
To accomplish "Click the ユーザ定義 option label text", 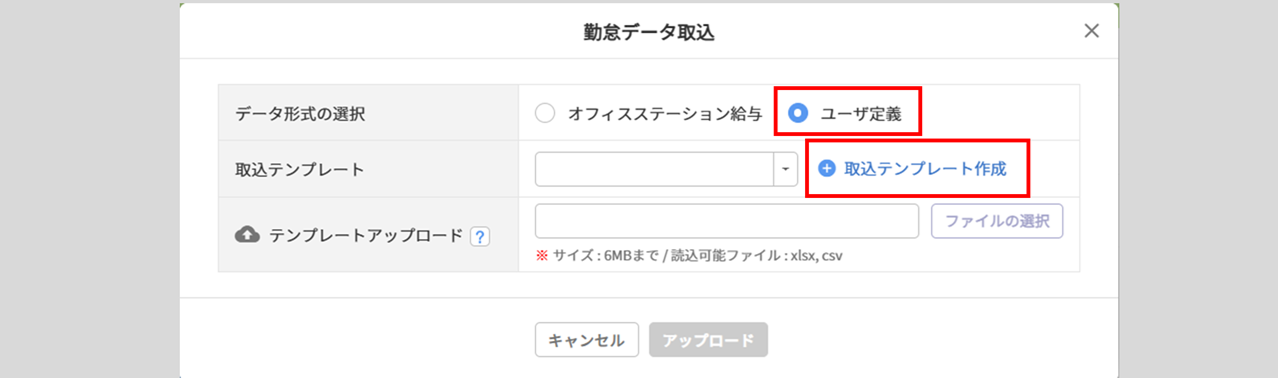I will click(861, 114).
